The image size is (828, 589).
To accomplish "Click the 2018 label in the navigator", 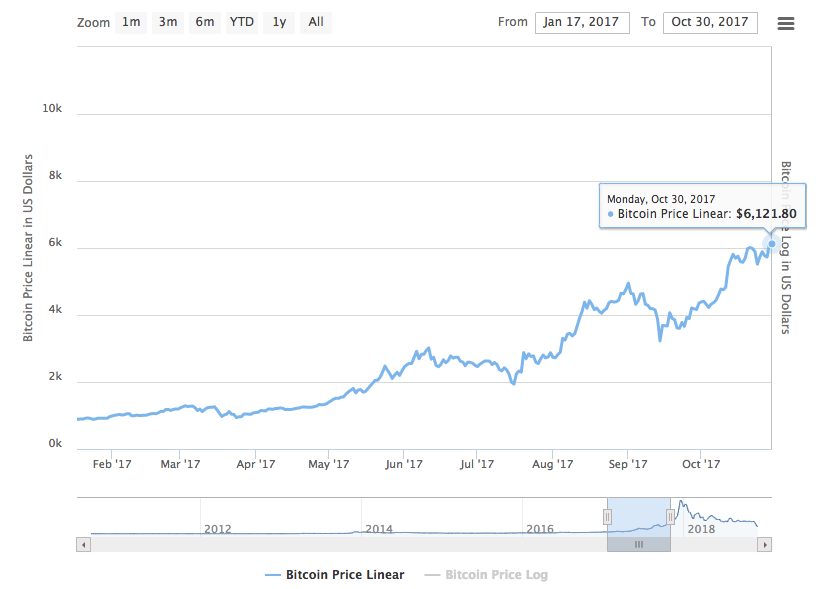I will pyautogui.click(x=701, y=529).
